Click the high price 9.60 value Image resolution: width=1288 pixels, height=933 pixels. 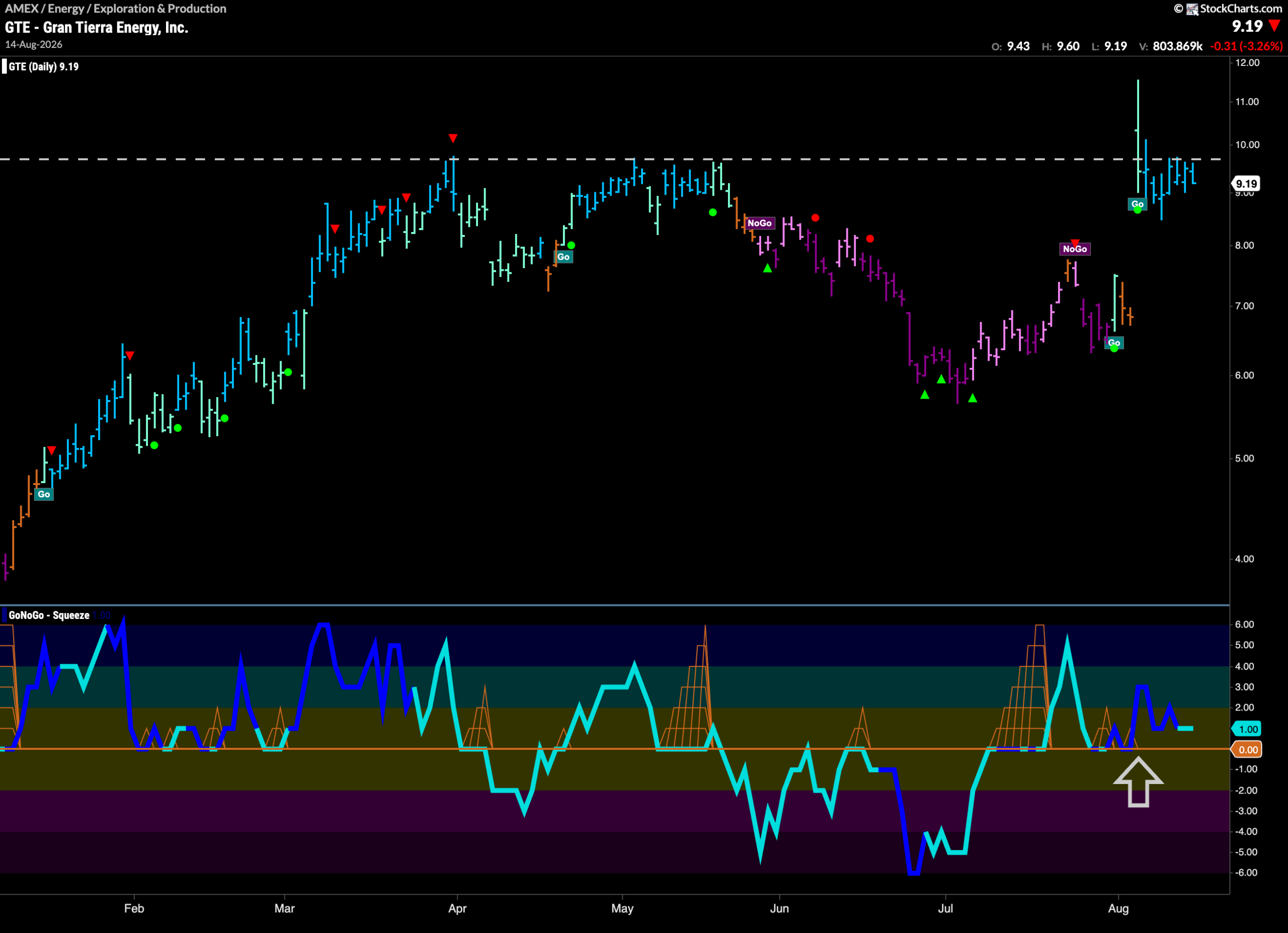(x=1068, y=46)
